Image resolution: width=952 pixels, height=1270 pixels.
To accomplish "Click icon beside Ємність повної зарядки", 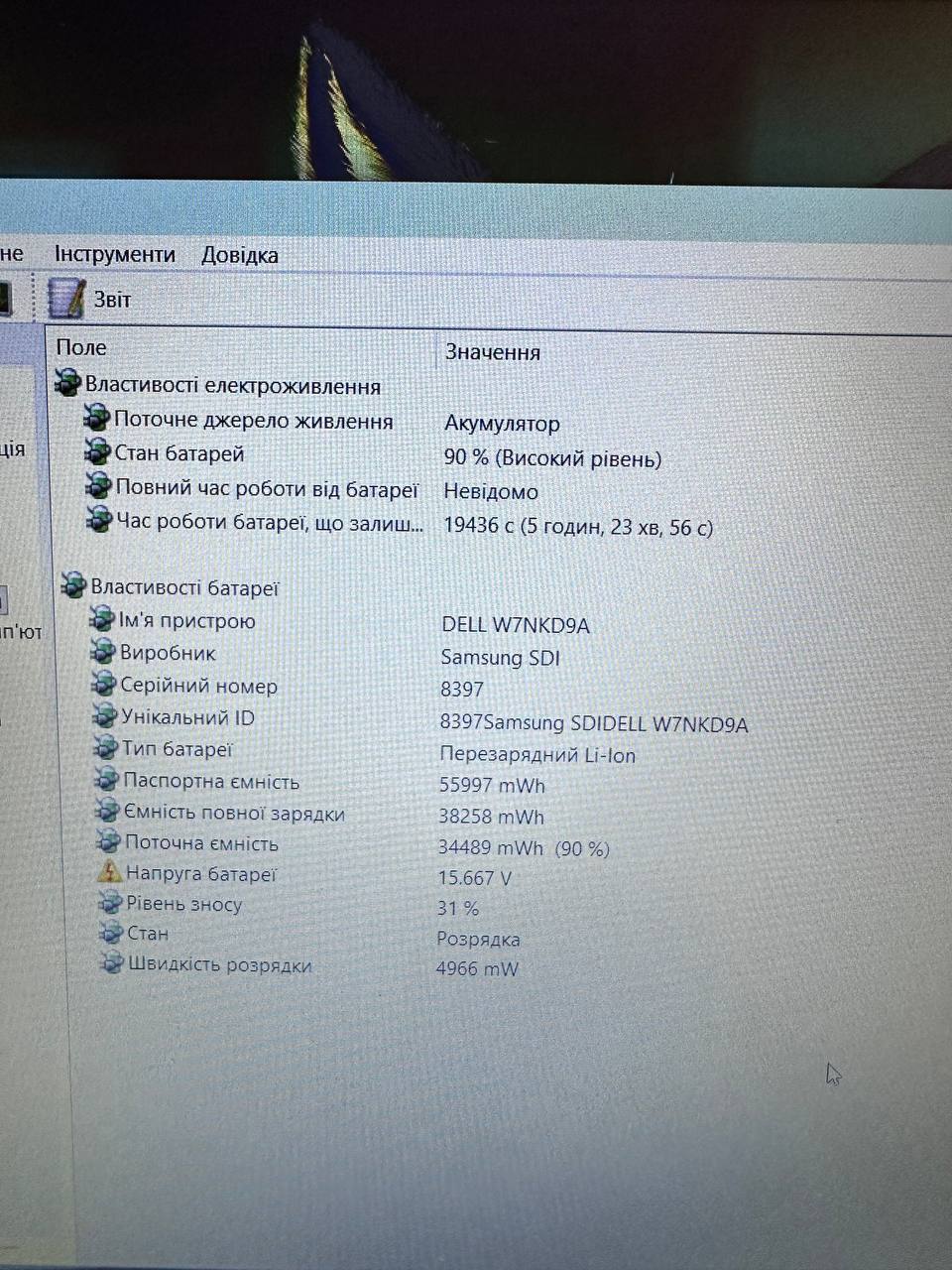I will point(108,811).
